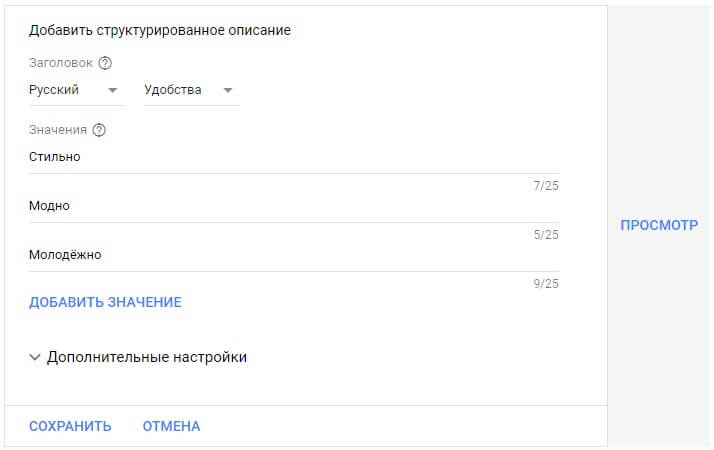Click the 9/25 character counter

(x=546, y=284)
